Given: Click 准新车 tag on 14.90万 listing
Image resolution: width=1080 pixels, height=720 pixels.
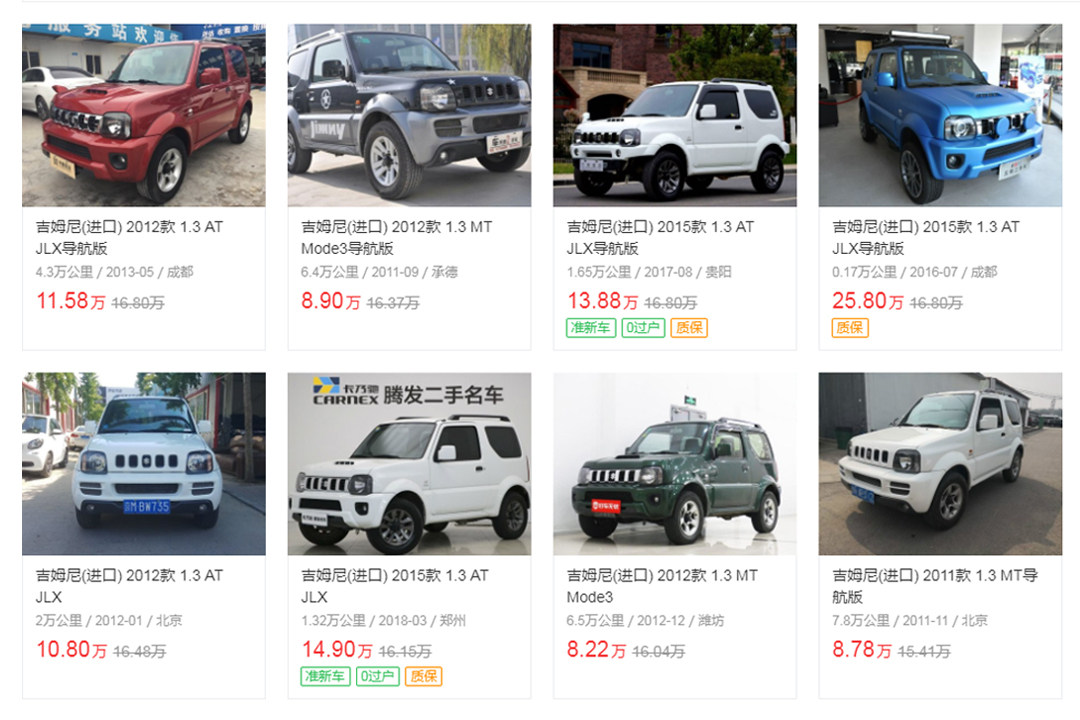Looking at the screenshot, I should [x=326, y=677].
